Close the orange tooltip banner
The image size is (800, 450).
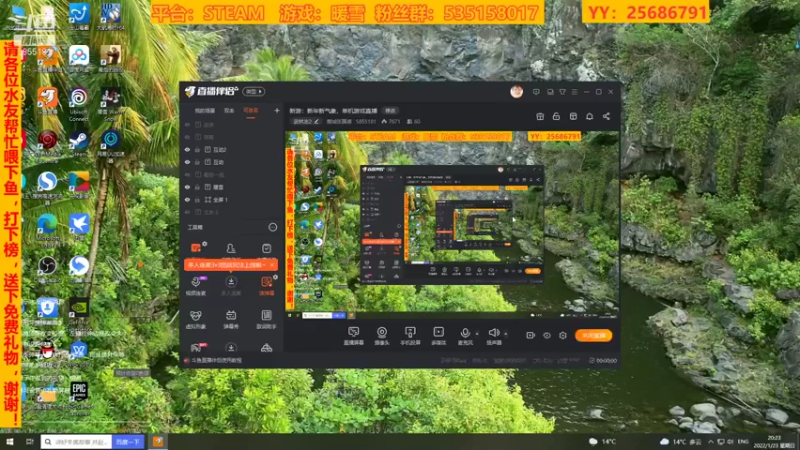(x=272, y=265)
